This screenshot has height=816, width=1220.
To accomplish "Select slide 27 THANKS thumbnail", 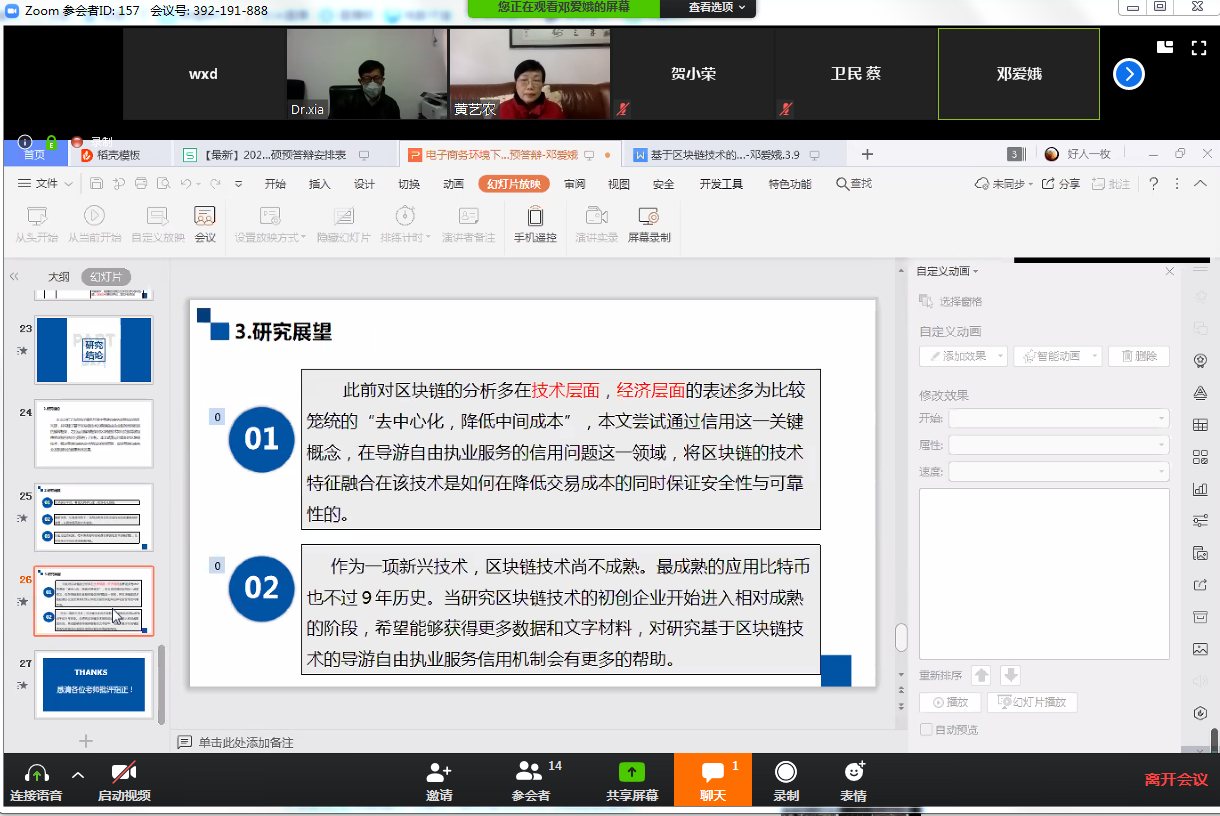I will (95, 684).
